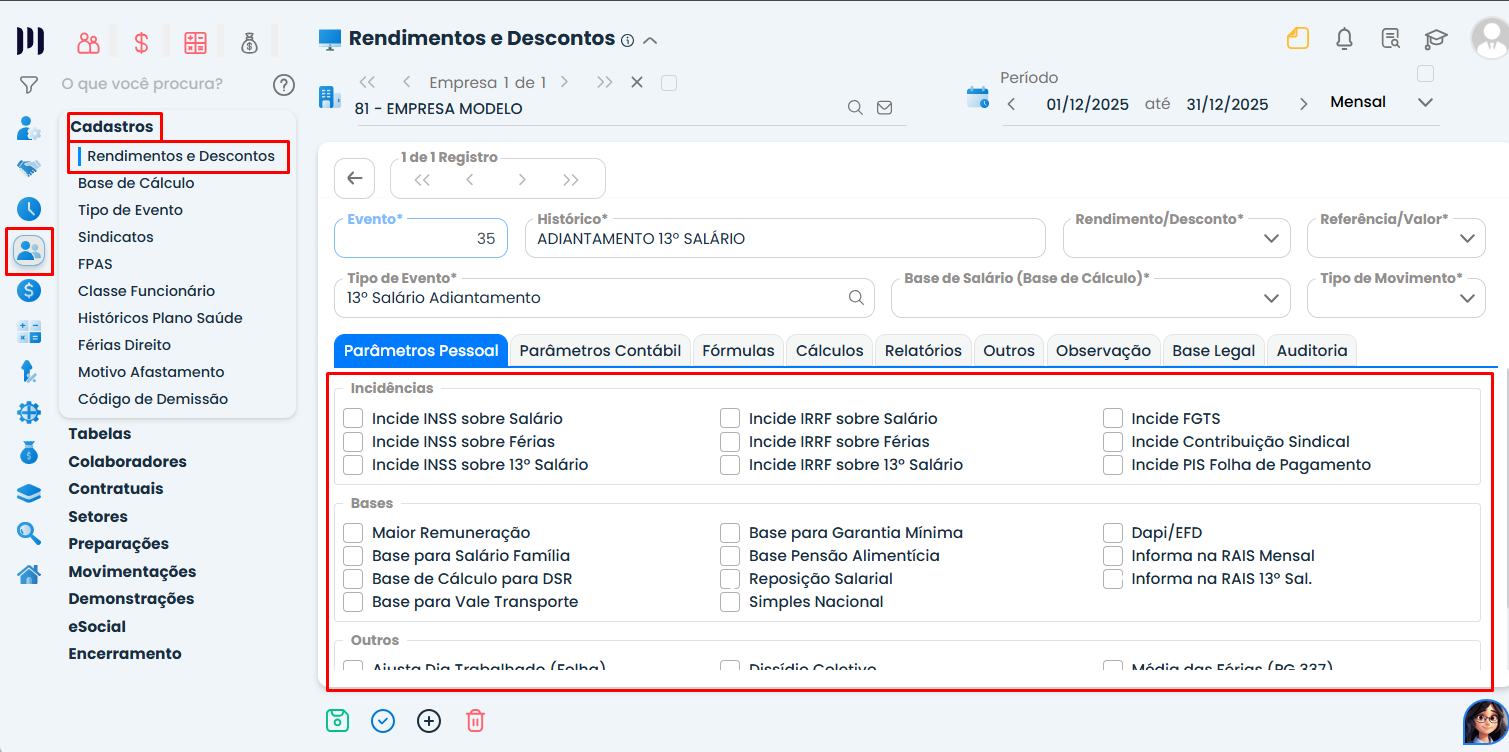The width and height of the screenshot is (1509, 752).
Task: Open the help question mark icon
Action: point(284,85)
